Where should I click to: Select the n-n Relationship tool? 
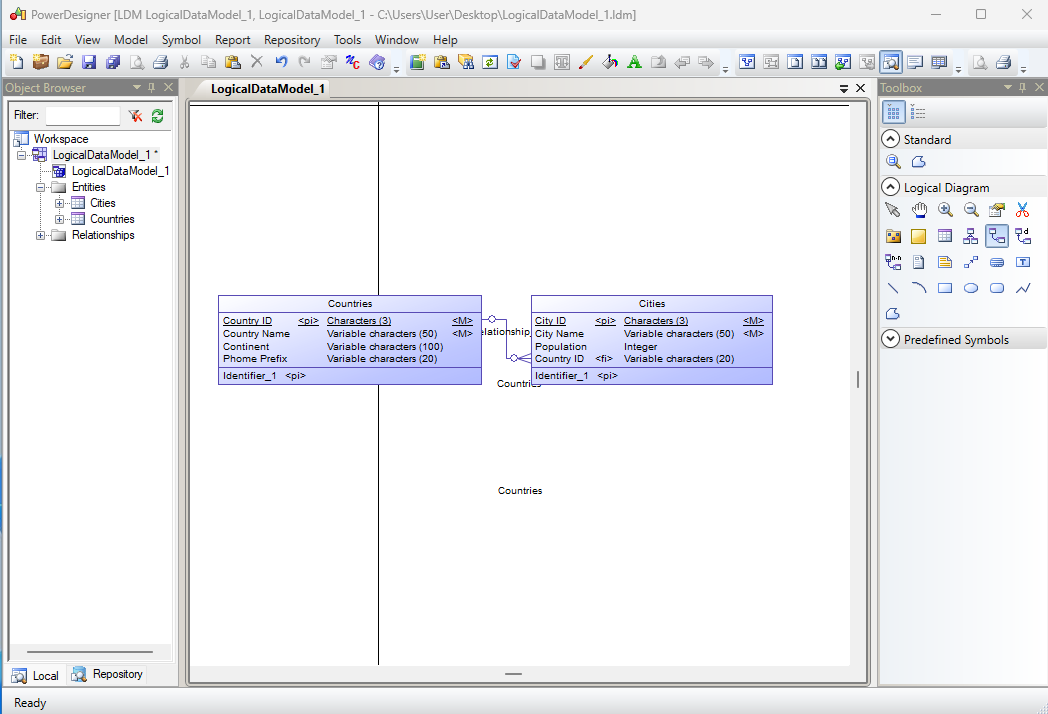[893, 262]
